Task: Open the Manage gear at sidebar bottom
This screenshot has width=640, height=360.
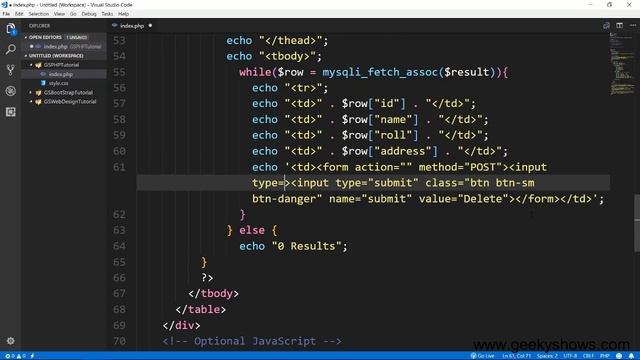Action: coord(11,340)
